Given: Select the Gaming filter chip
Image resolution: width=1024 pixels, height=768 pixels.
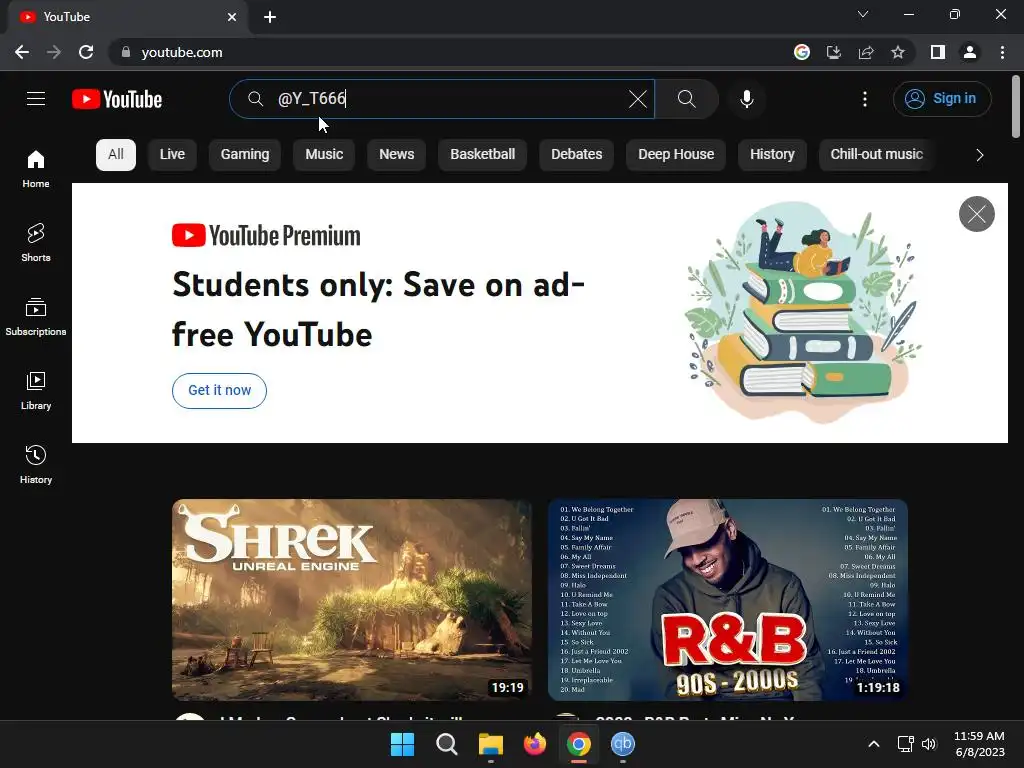Looking at the screenshot, I should 245,155.
